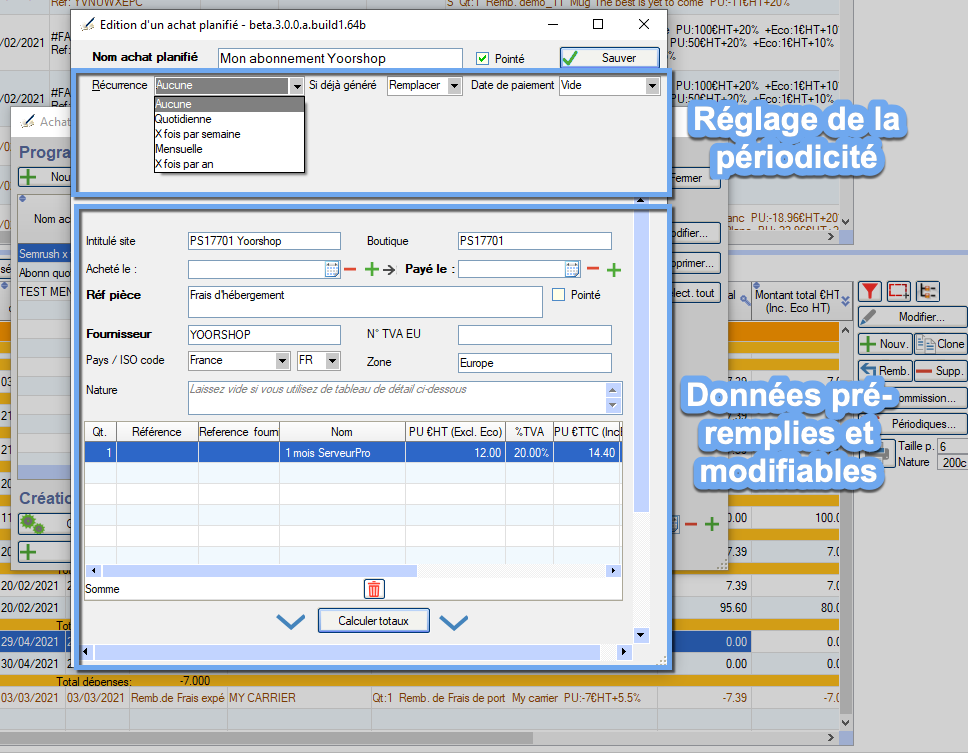Click the Zone field Europe
The width and height of the screenshot is (968, 753).
pyautogui.click(x=535, y=363)
